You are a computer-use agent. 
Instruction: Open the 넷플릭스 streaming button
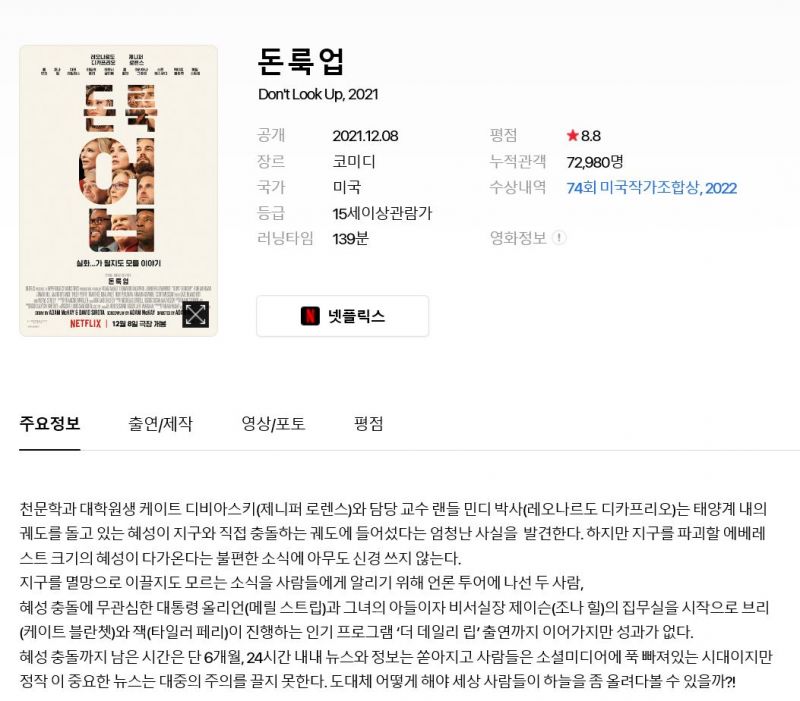[343, 316]
